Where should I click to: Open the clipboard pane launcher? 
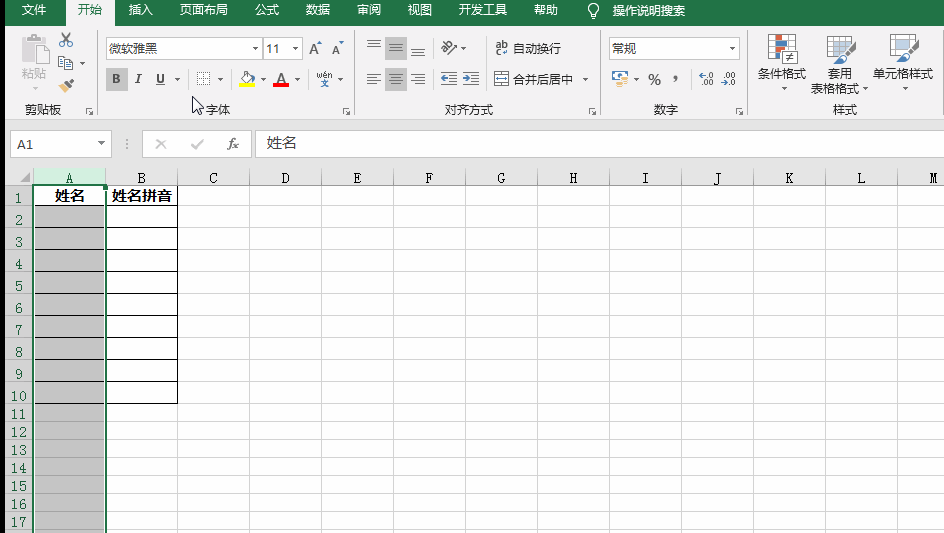89,111
